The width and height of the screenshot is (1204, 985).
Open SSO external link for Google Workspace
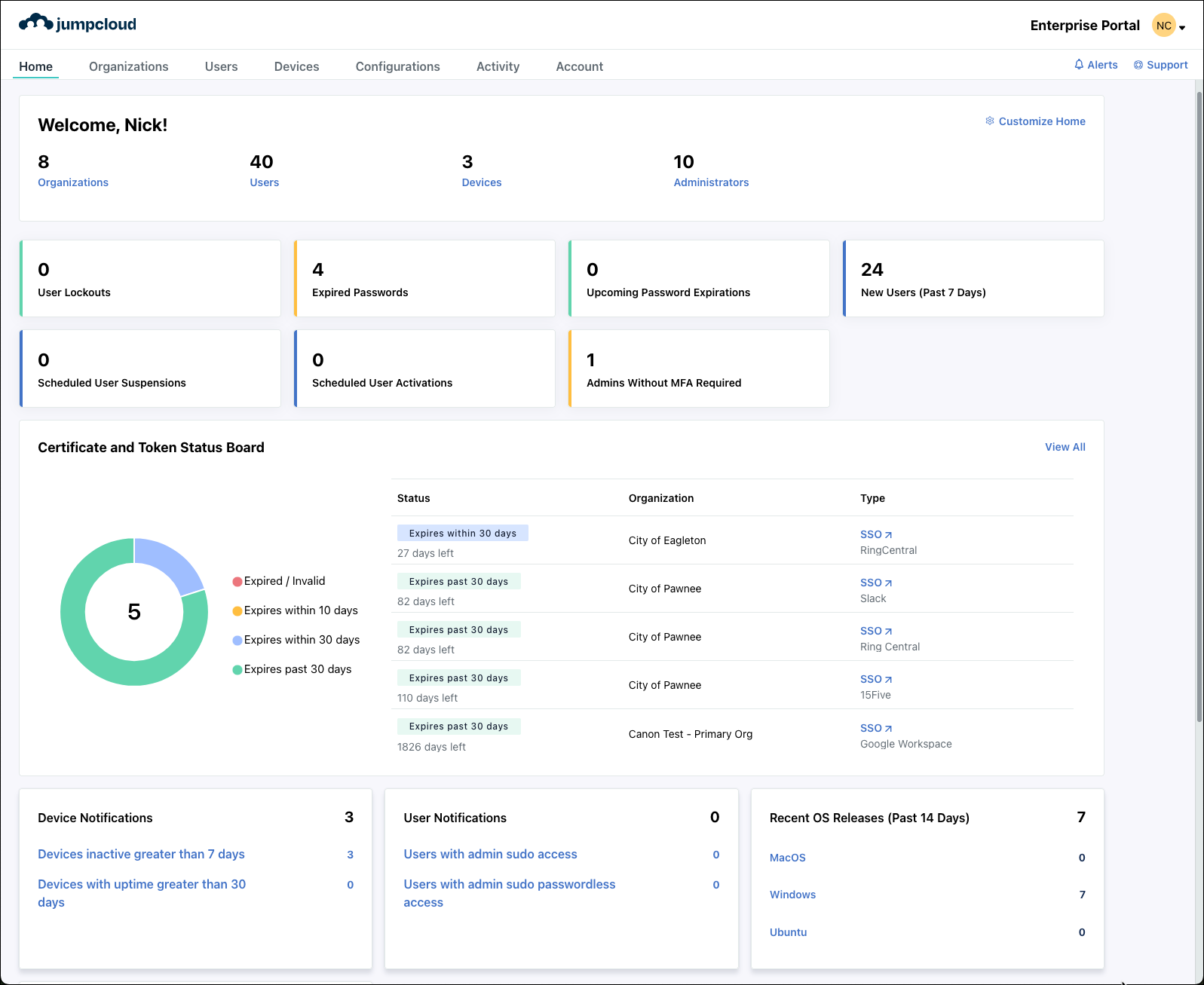coord(876,728)
